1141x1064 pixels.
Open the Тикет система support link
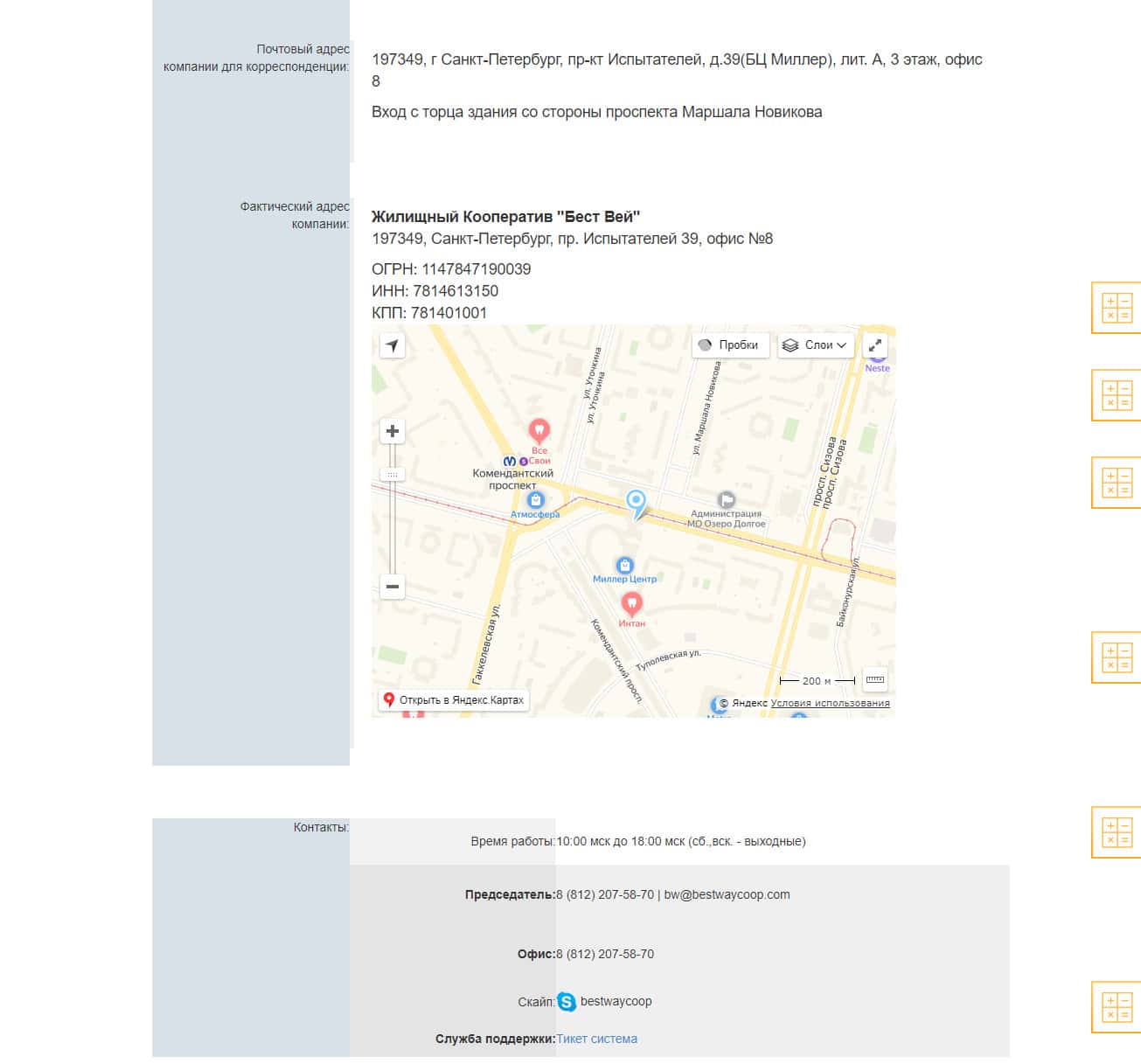click(x=596, y=1039)
